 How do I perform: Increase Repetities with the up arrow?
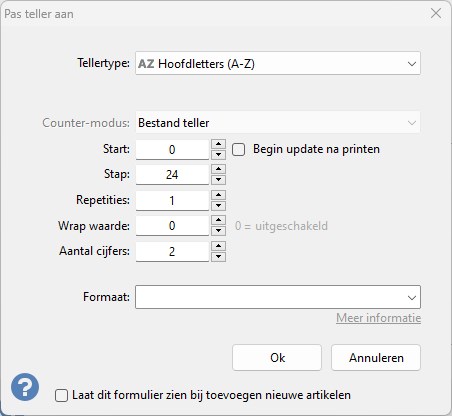tap(218, 195)
